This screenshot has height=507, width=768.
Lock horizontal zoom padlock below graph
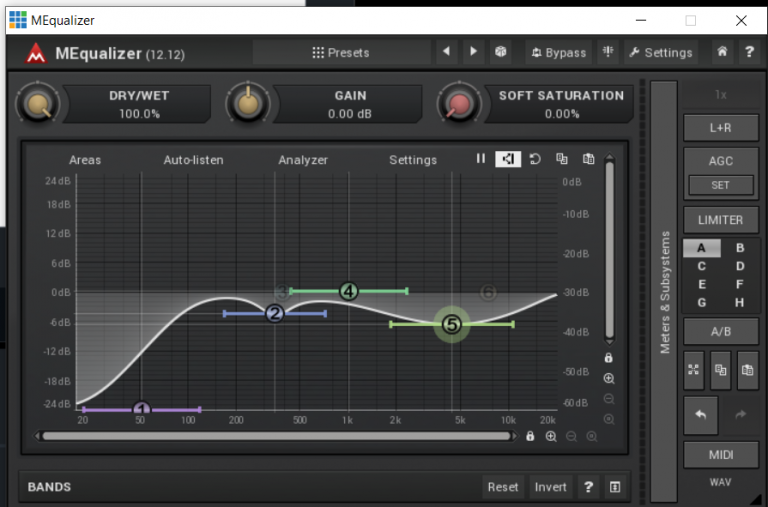pyautogui.click(x=530, y=436)
